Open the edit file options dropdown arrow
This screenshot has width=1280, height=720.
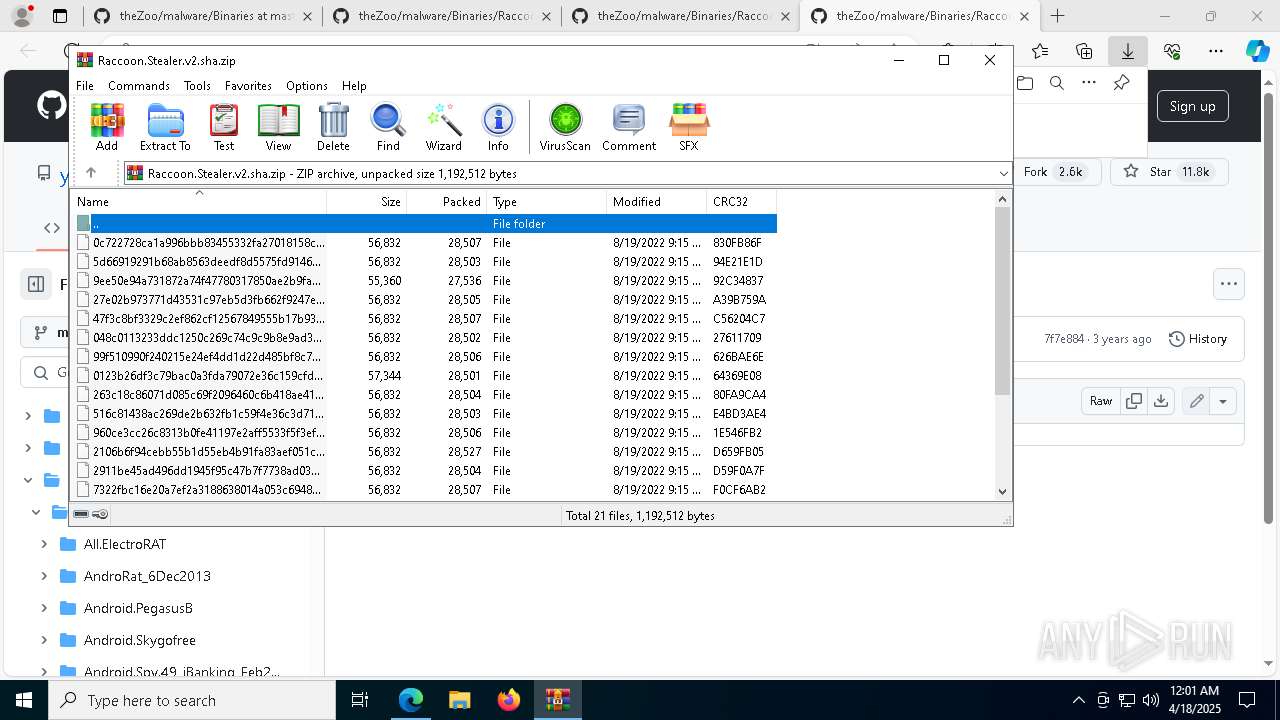pyautogui.click(x=1222, y=401)
